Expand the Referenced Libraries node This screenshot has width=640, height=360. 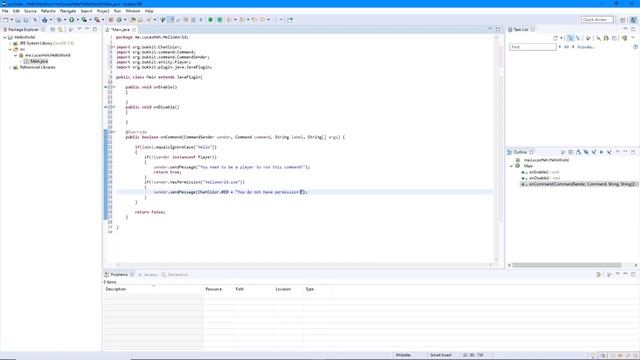[10, 67]
